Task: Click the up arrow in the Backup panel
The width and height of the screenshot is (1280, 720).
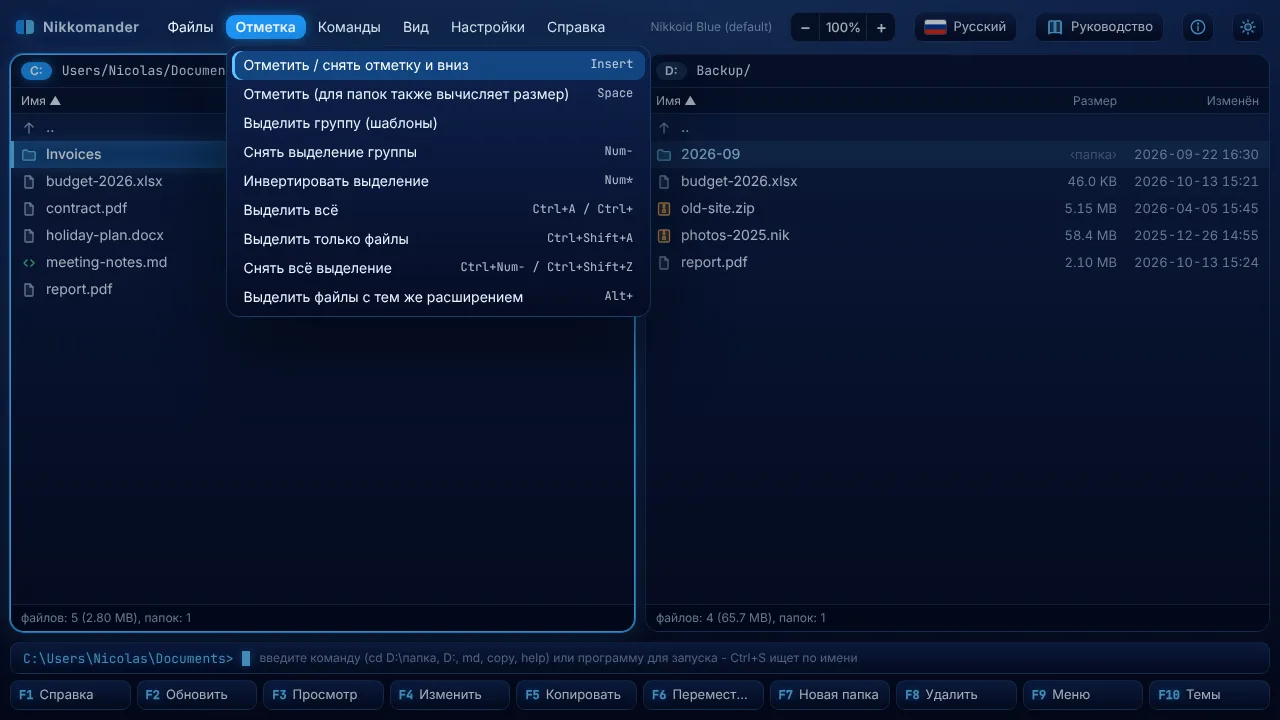Action: [664, 127]
